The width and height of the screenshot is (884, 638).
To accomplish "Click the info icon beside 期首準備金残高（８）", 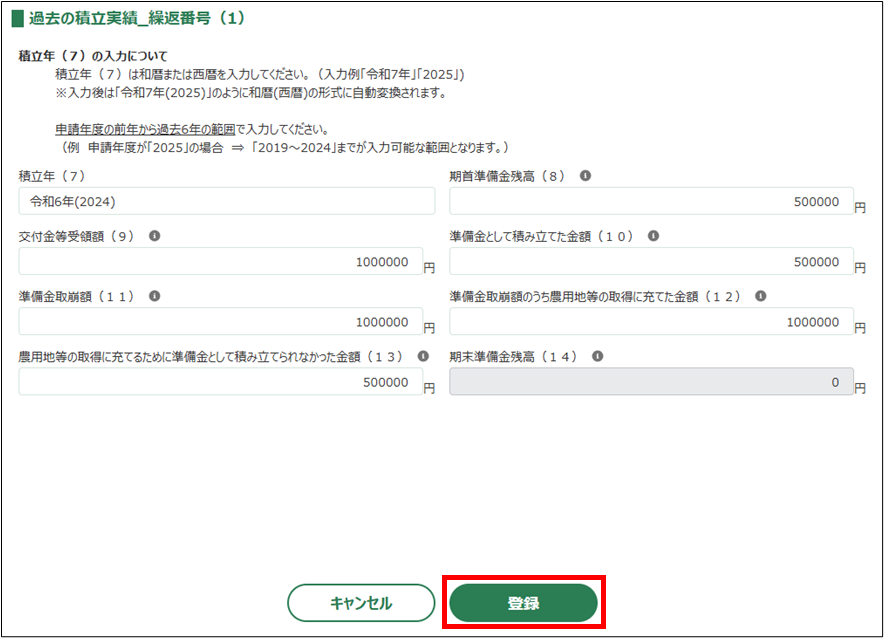I will (x=586, y=175).
